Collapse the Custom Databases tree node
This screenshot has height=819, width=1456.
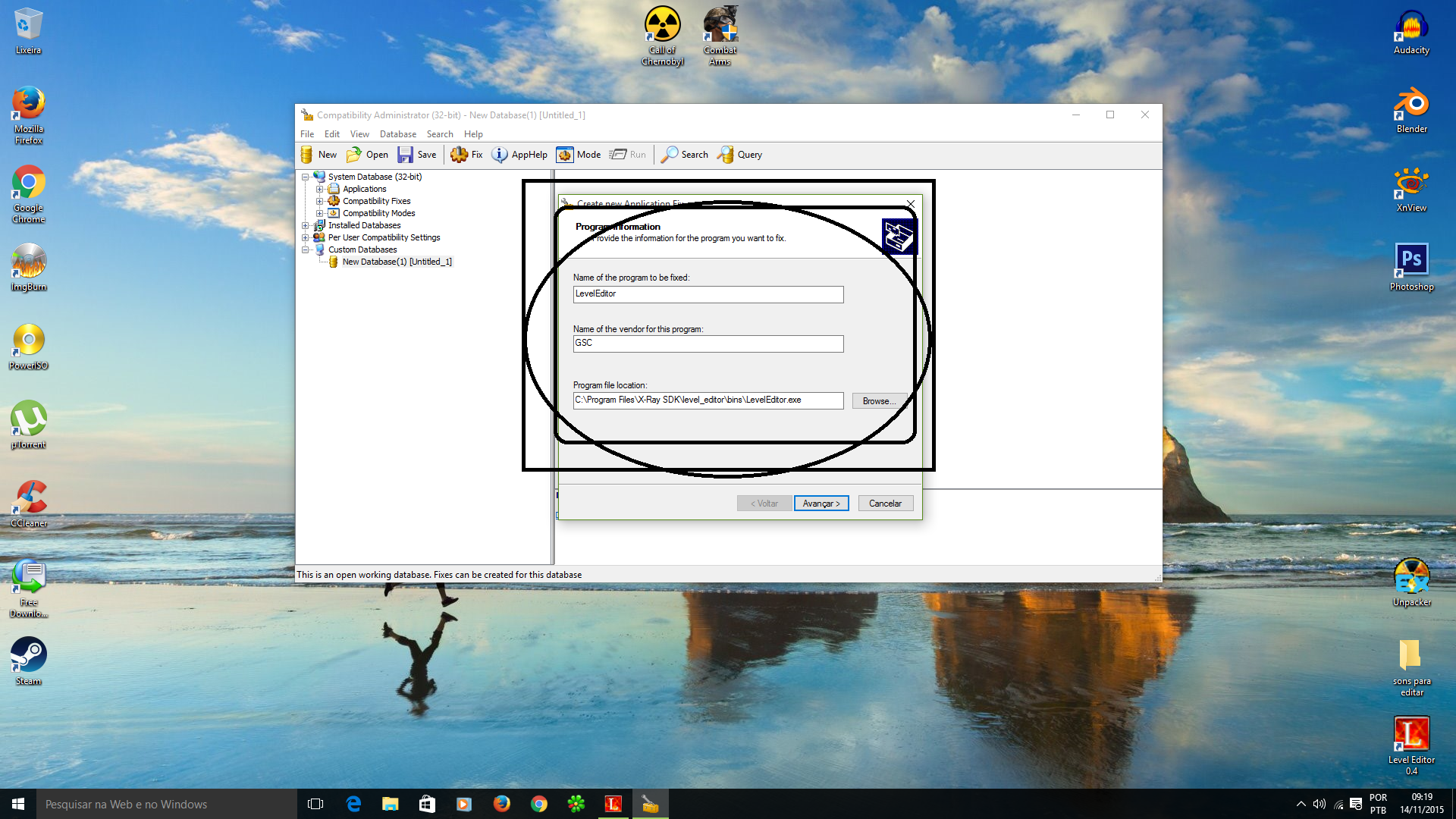click(306, 249)
